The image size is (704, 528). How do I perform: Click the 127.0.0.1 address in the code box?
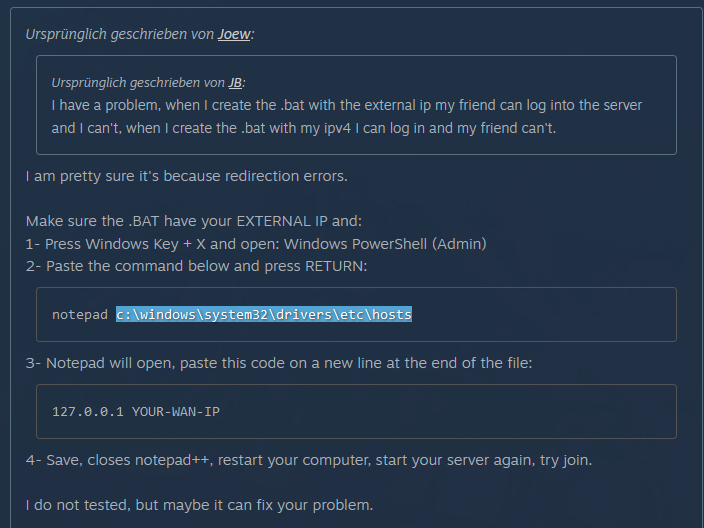pyautogui.click(x=88, y=412)
